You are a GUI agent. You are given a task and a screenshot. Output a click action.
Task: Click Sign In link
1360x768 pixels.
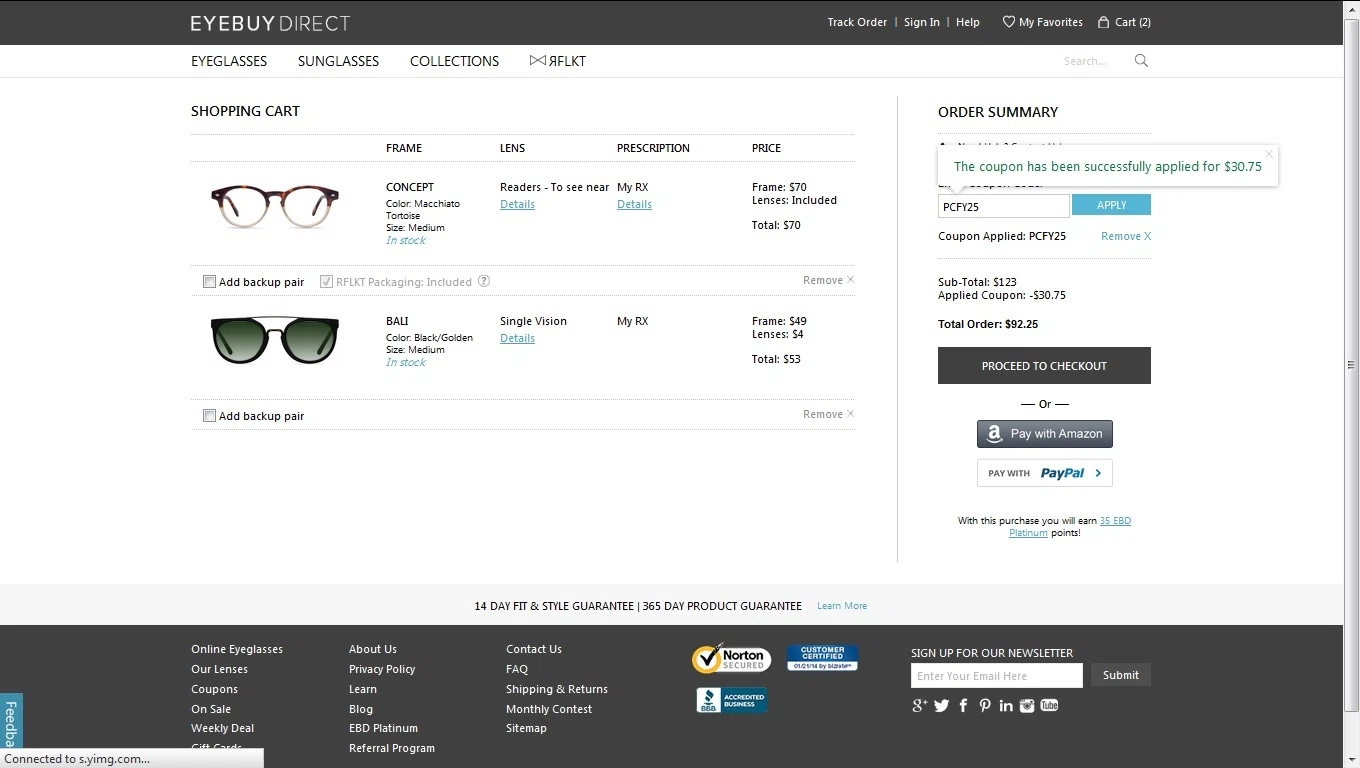coord(922,22)
